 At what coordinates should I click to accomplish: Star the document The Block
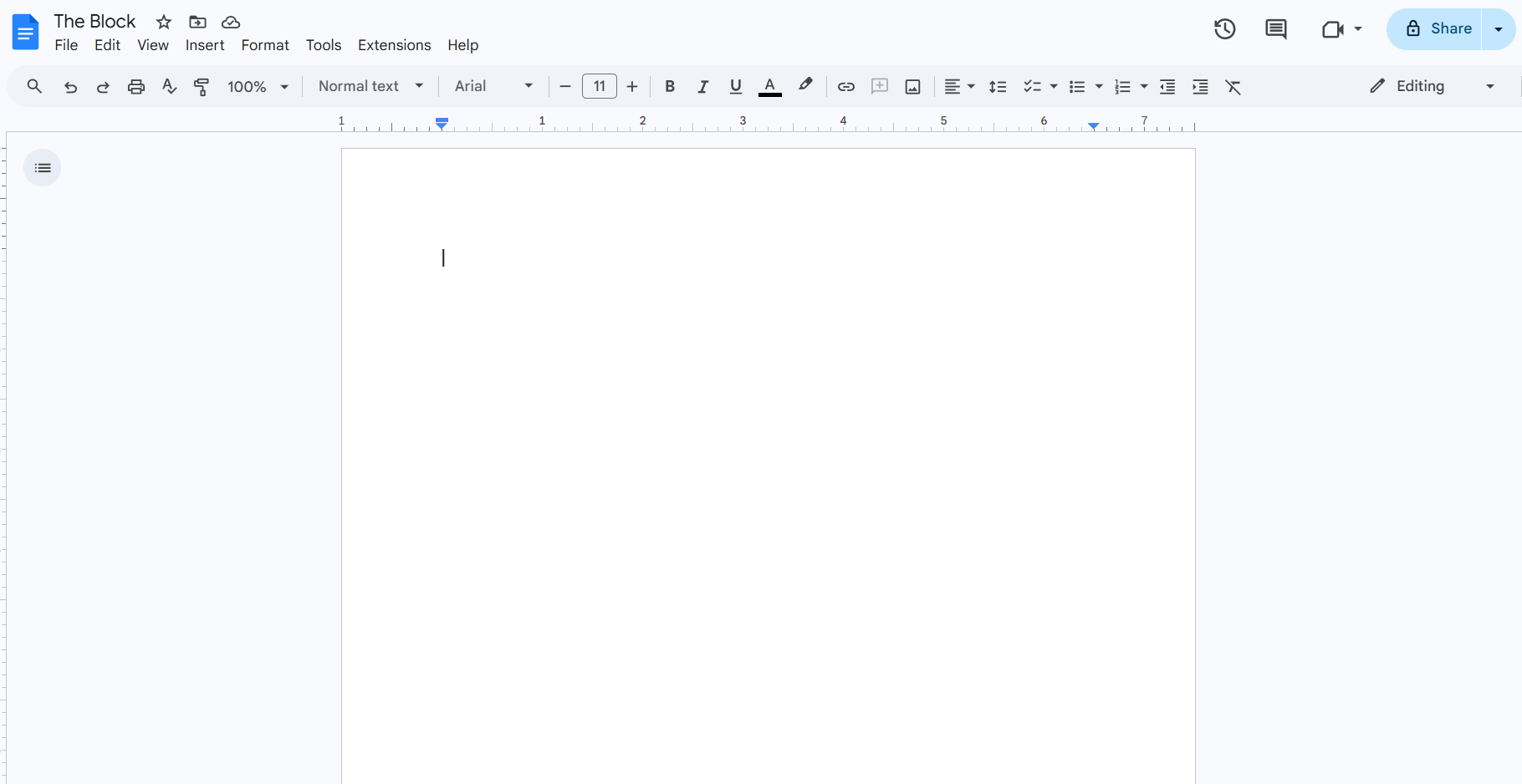(164, 22)
